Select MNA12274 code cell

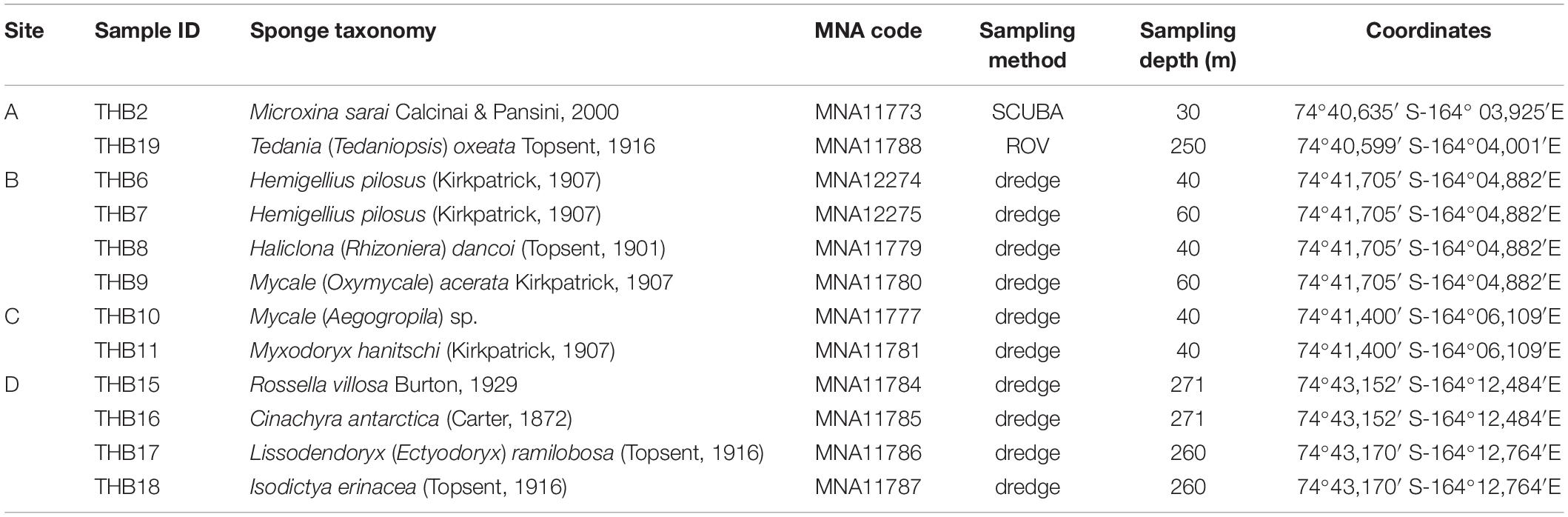point(868,180)
